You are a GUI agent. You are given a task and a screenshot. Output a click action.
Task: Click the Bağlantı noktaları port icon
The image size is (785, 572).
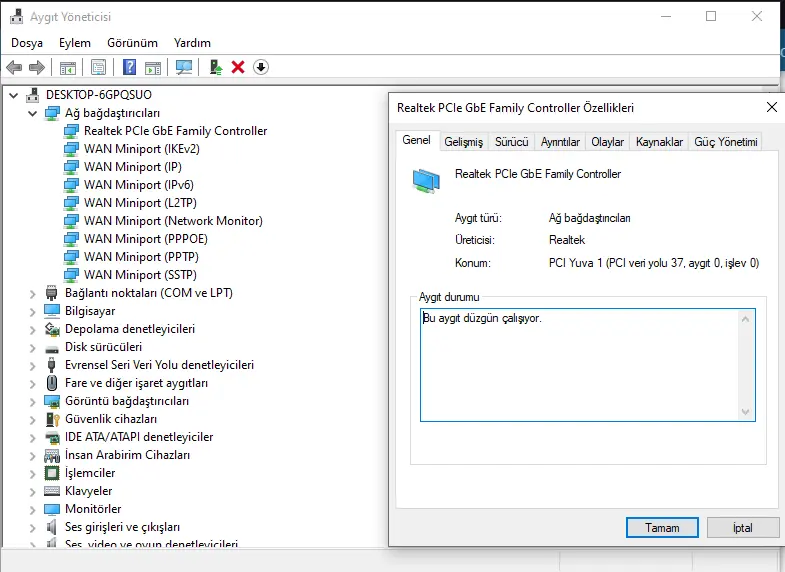tap(52, 293)
